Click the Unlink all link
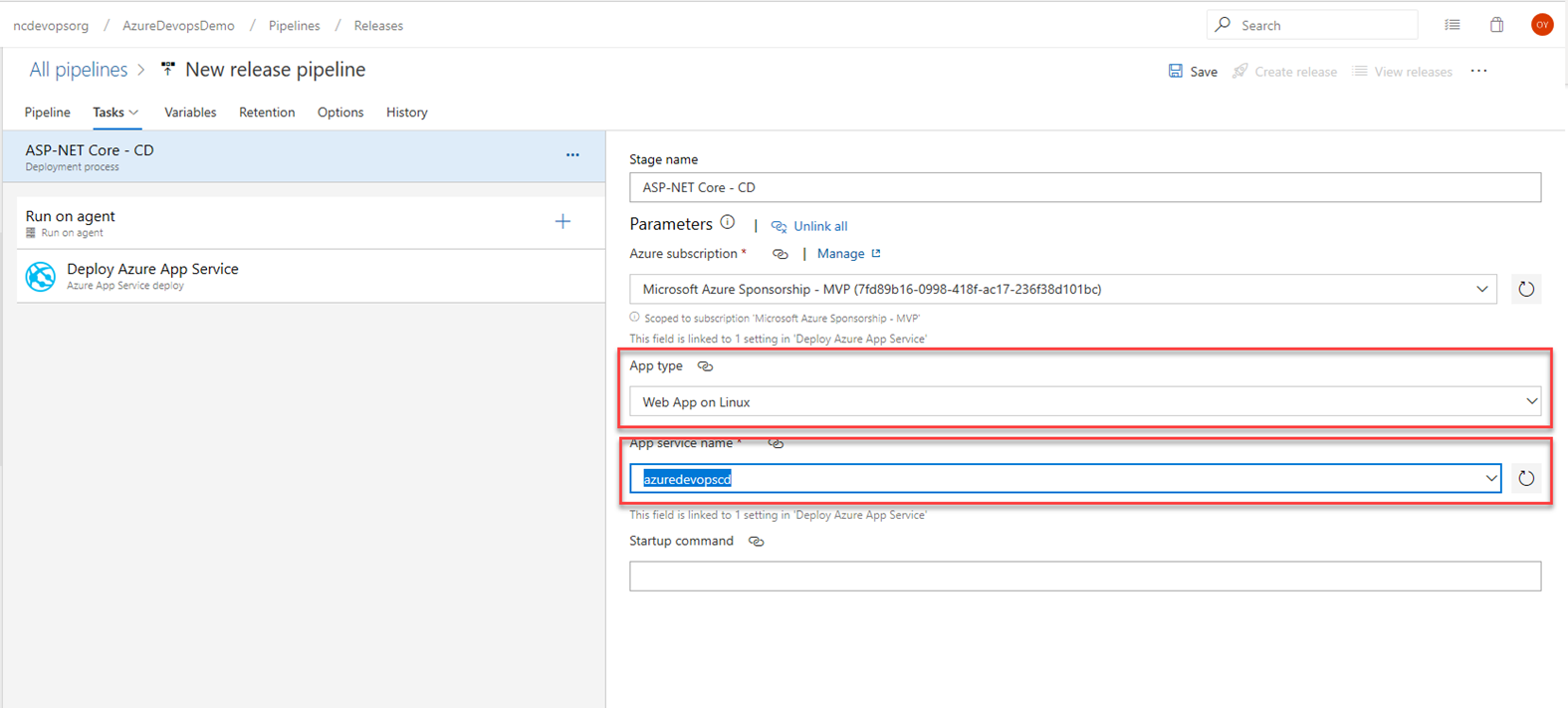The height and width of the screenshot is (708, 1568). coord(820,227)
